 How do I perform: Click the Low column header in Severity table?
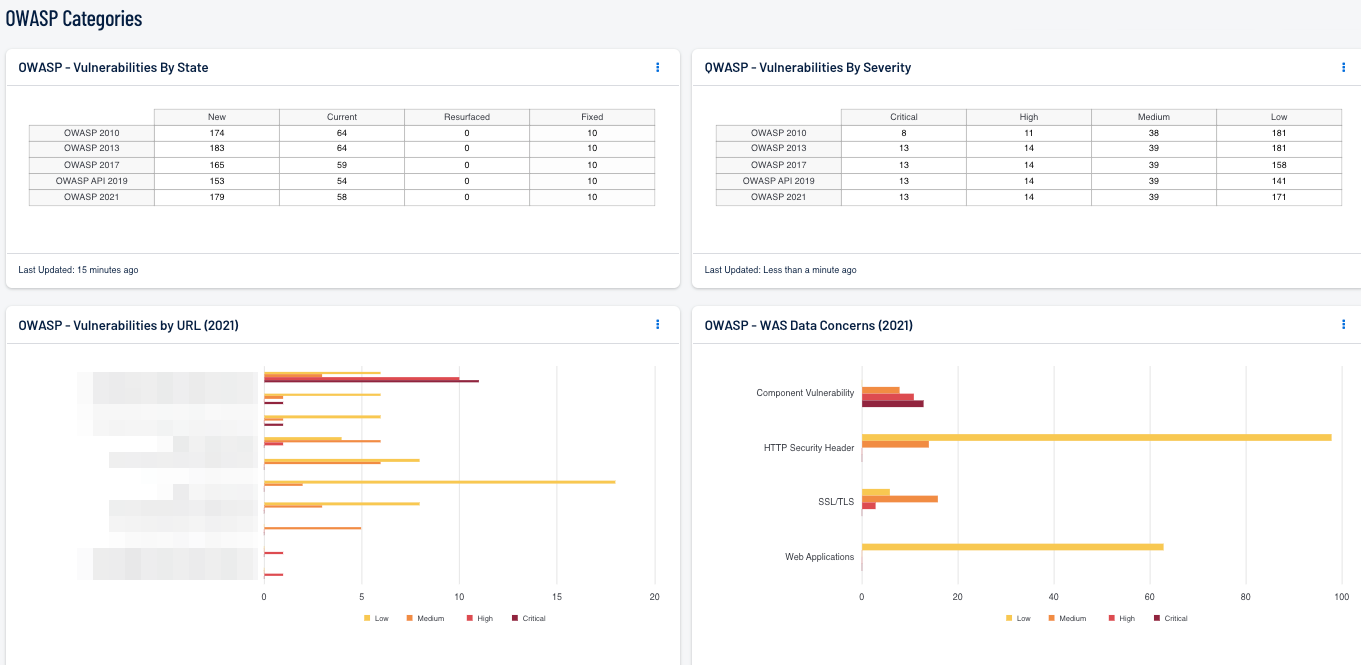pos(1279,117)
